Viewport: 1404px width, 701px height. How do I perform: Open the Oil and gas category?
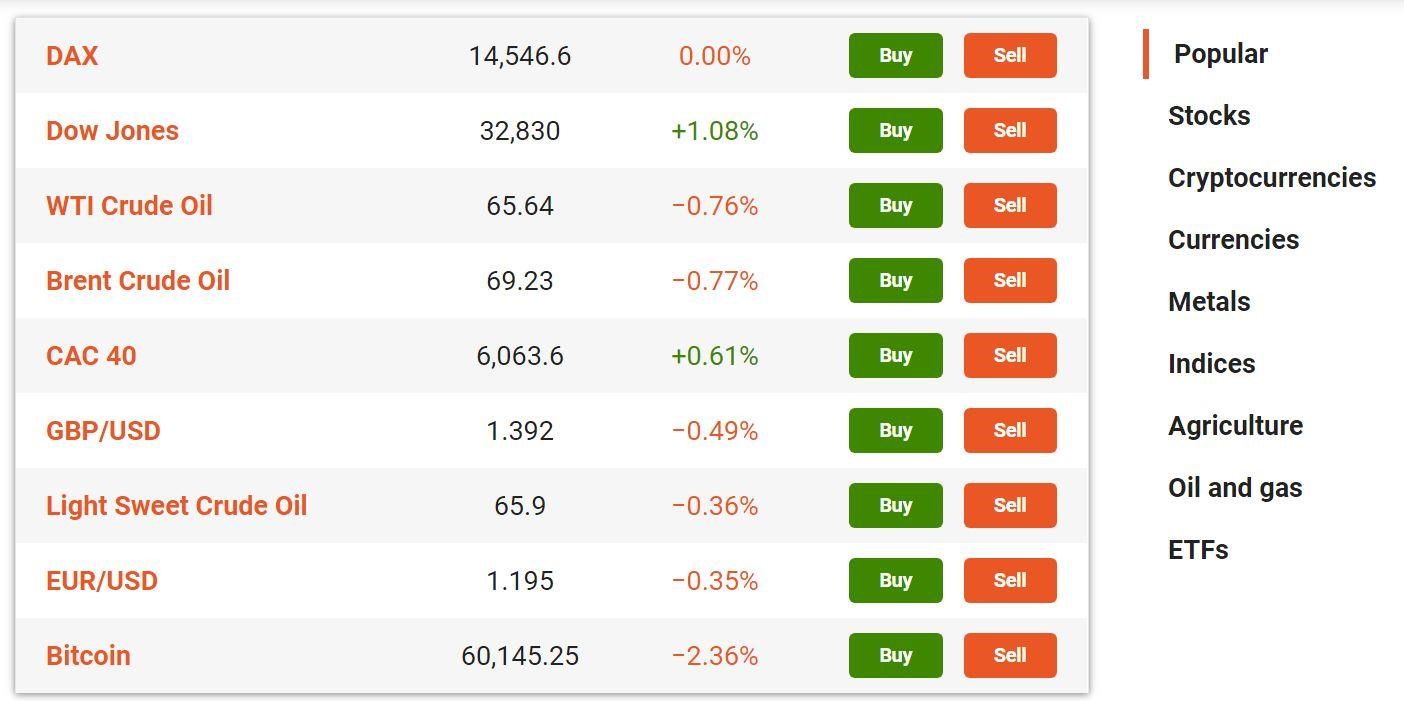1235,488
